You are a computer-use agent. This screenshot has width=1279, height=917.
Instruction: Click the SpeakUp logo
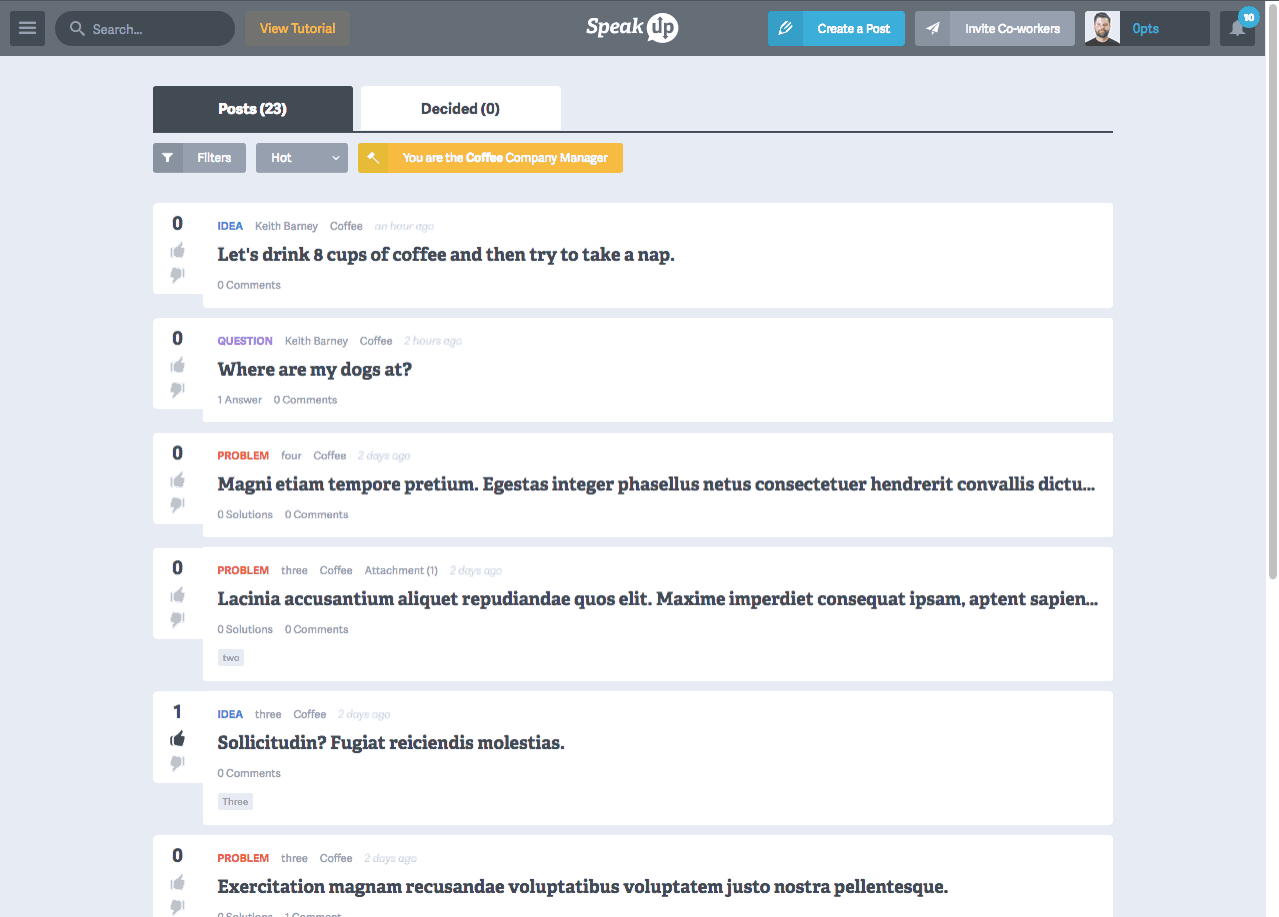pos(632,28)
